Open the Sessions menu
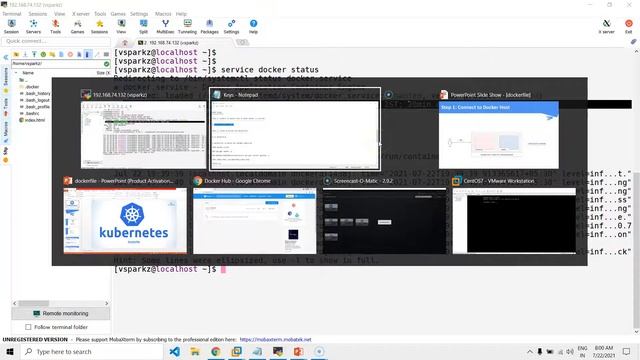Image resolution: width=640 pixels, height=360 pixels. click(x=38, y=14)
